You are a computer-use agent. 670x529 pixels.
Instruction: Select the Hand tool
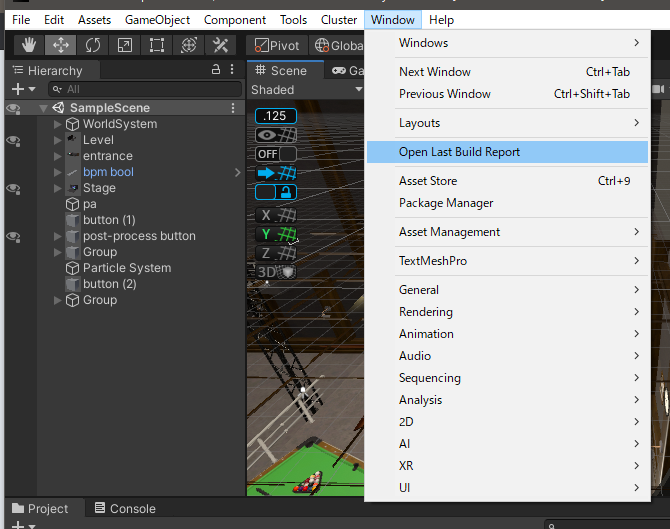point(29,45)
